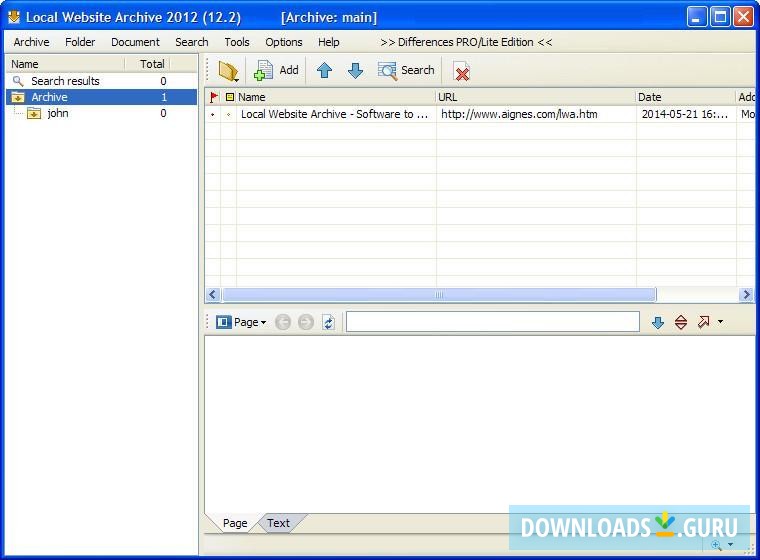Image resolution: width=760 pixels, height=560 pixels.
Task: Move document up with blue up arrow
Action: [x=324, y=71]
